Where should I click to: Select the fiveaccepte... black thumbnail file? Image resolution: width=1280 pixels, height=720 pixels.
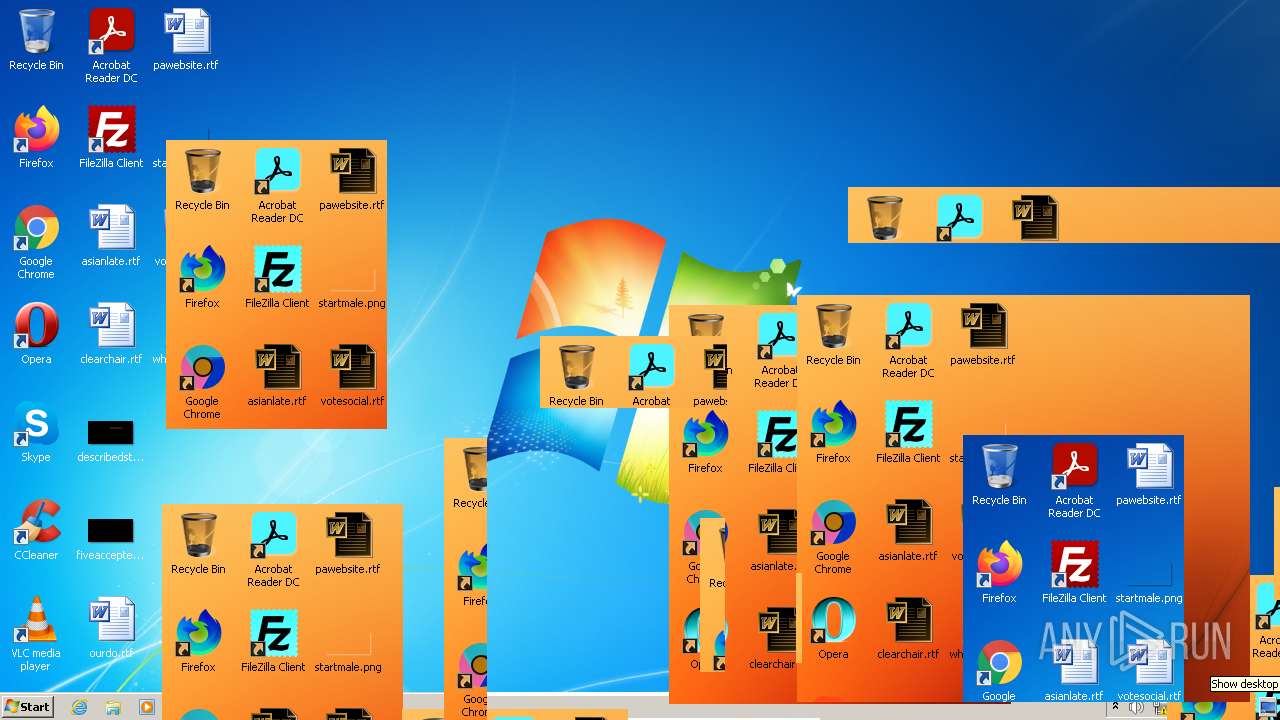[111, 539]
